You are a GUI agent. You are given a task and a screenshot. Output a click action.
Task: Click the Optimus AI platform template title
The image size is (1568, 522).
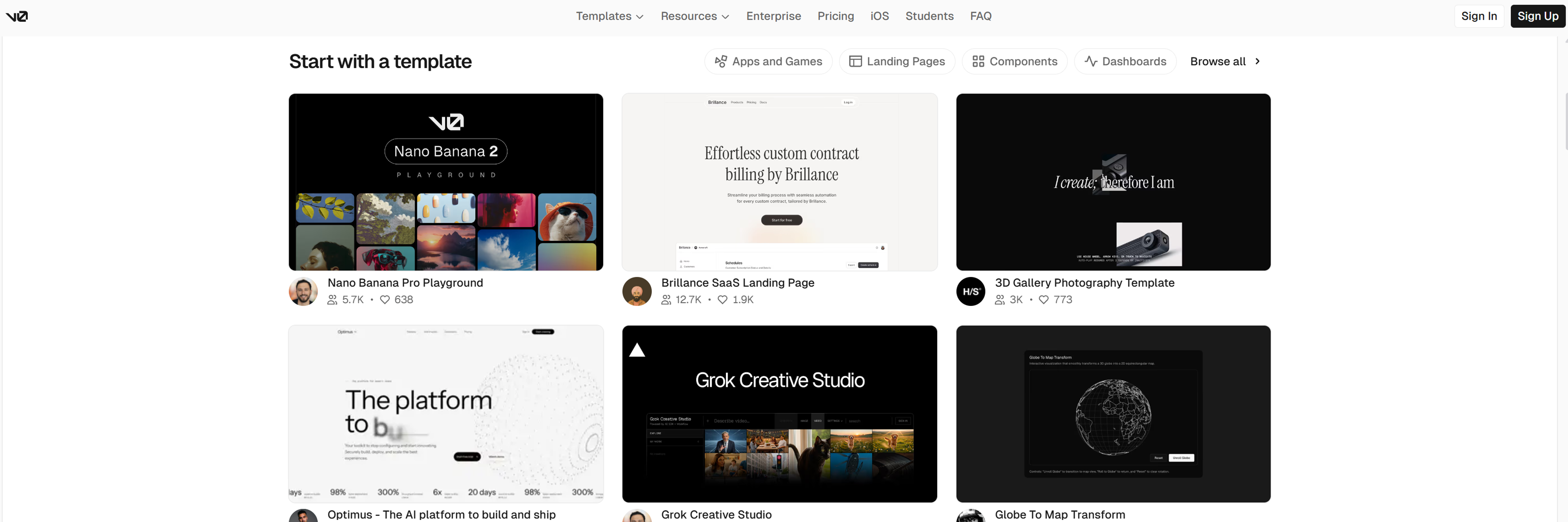(441, 515)
